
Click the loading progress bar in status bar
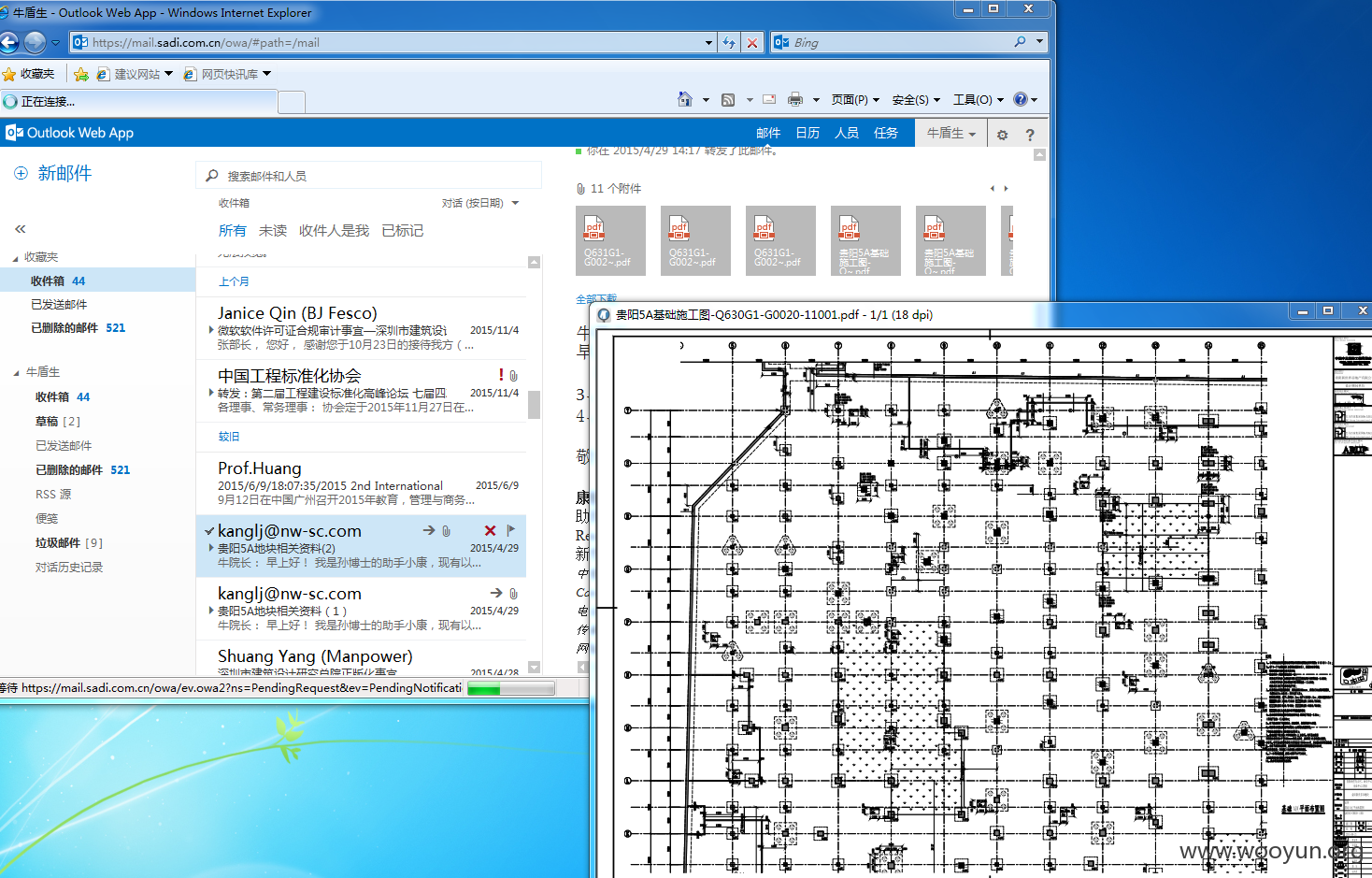pos(510,688)
